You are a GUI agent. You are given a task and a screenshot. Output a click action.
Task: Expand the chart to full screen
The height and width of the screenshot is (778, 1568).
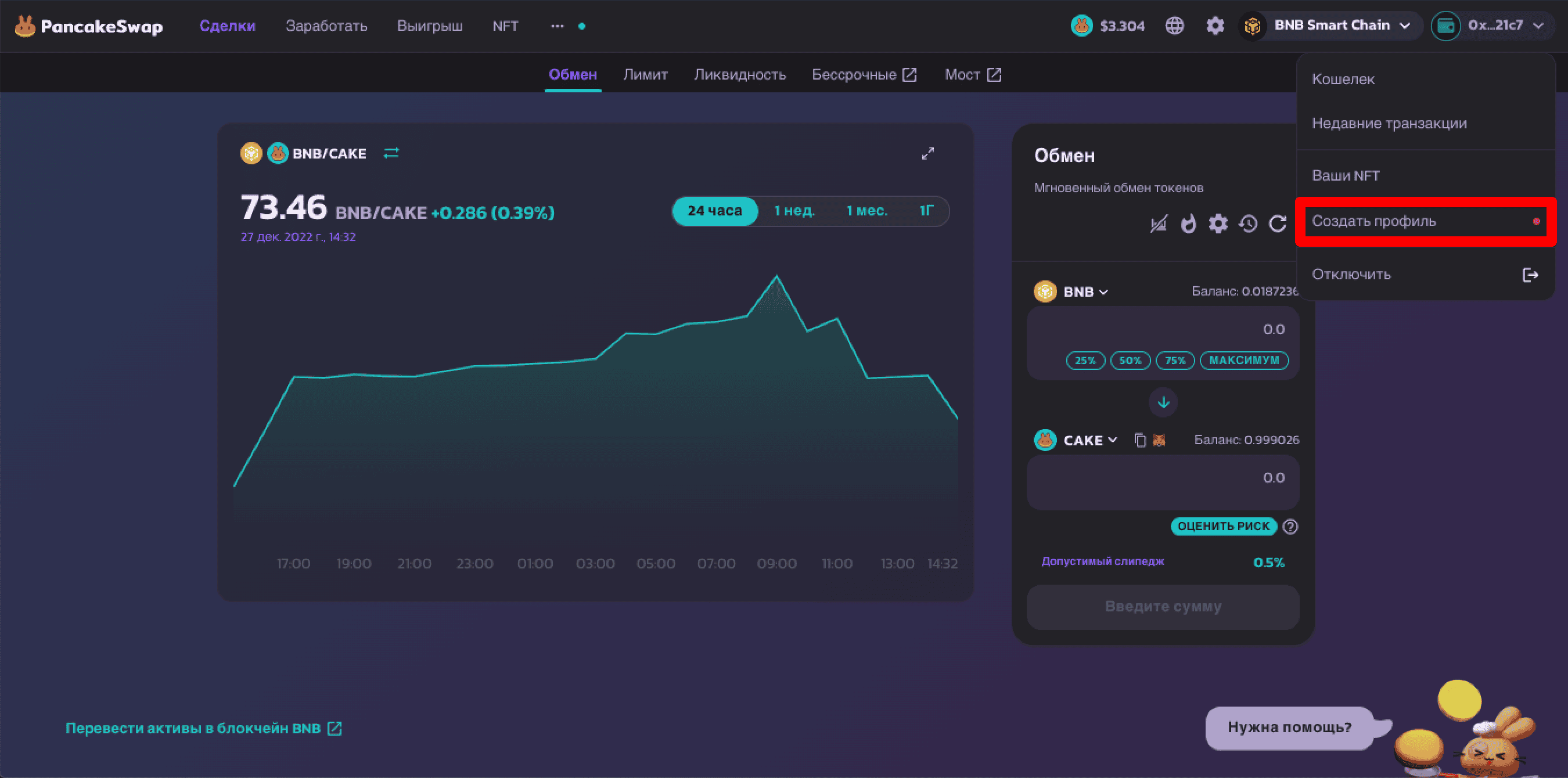pos(927,153)
